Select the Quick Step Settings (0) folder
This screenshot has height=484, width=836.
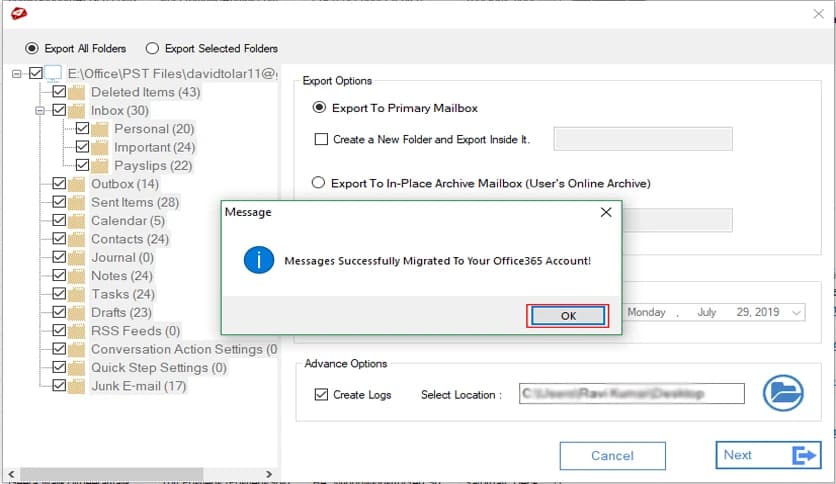point(159,368)
